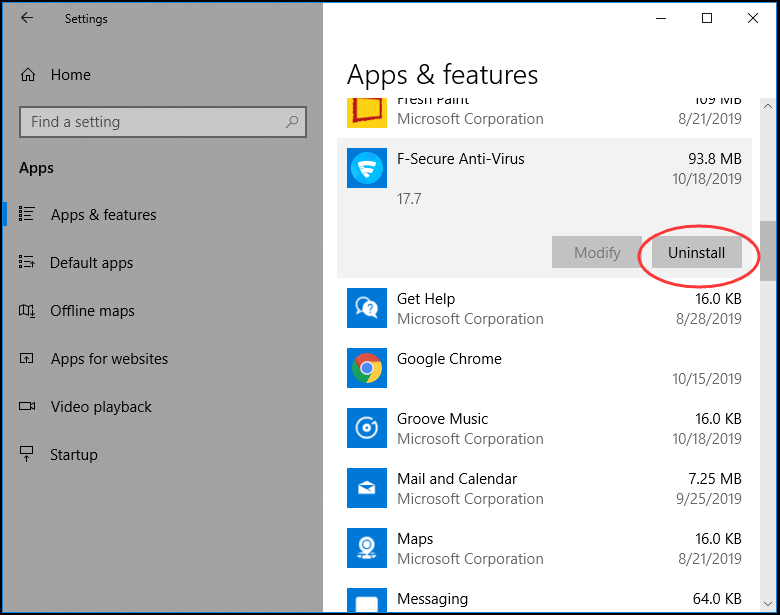Select the Maps app icon
The width and height of the screenshot is (780, 615).
pyautogui.click(x=367, y=548)
